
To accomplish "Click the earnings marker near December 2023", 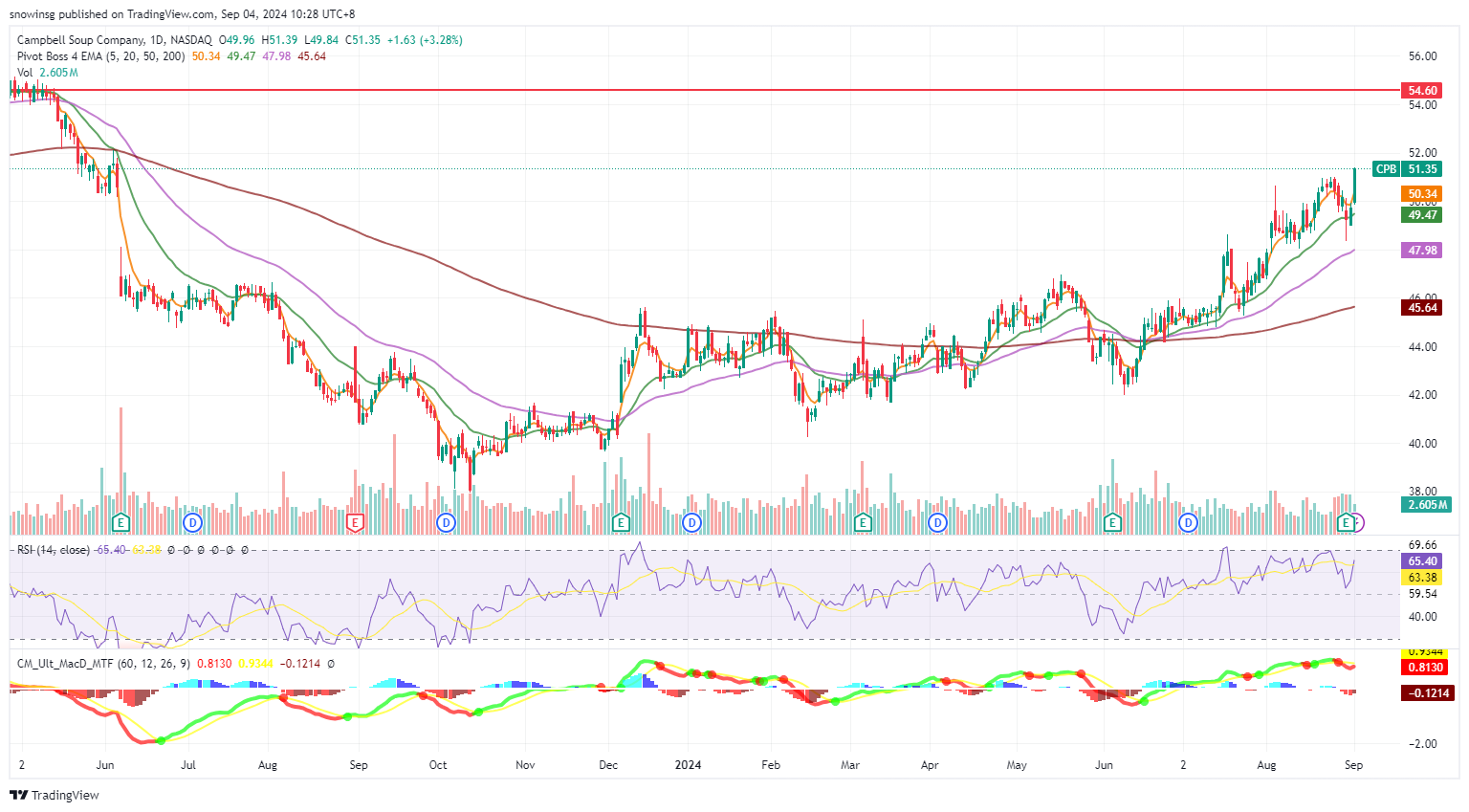I will (x=621, y=522).
